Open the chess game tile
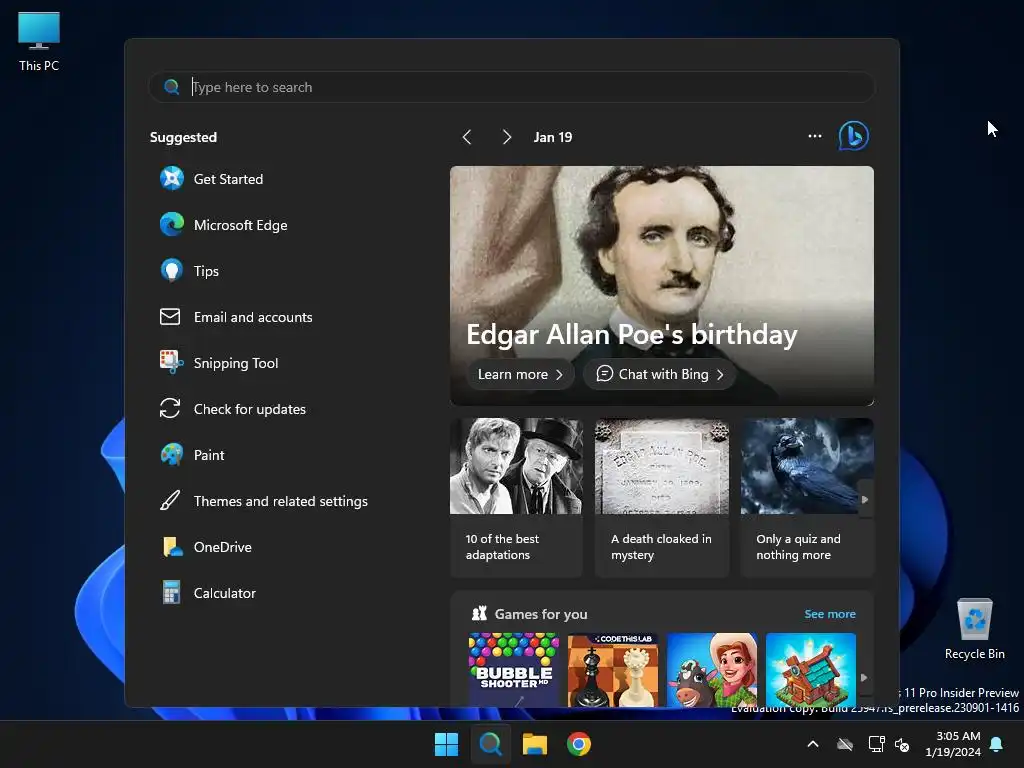 [x=613, y=669]
